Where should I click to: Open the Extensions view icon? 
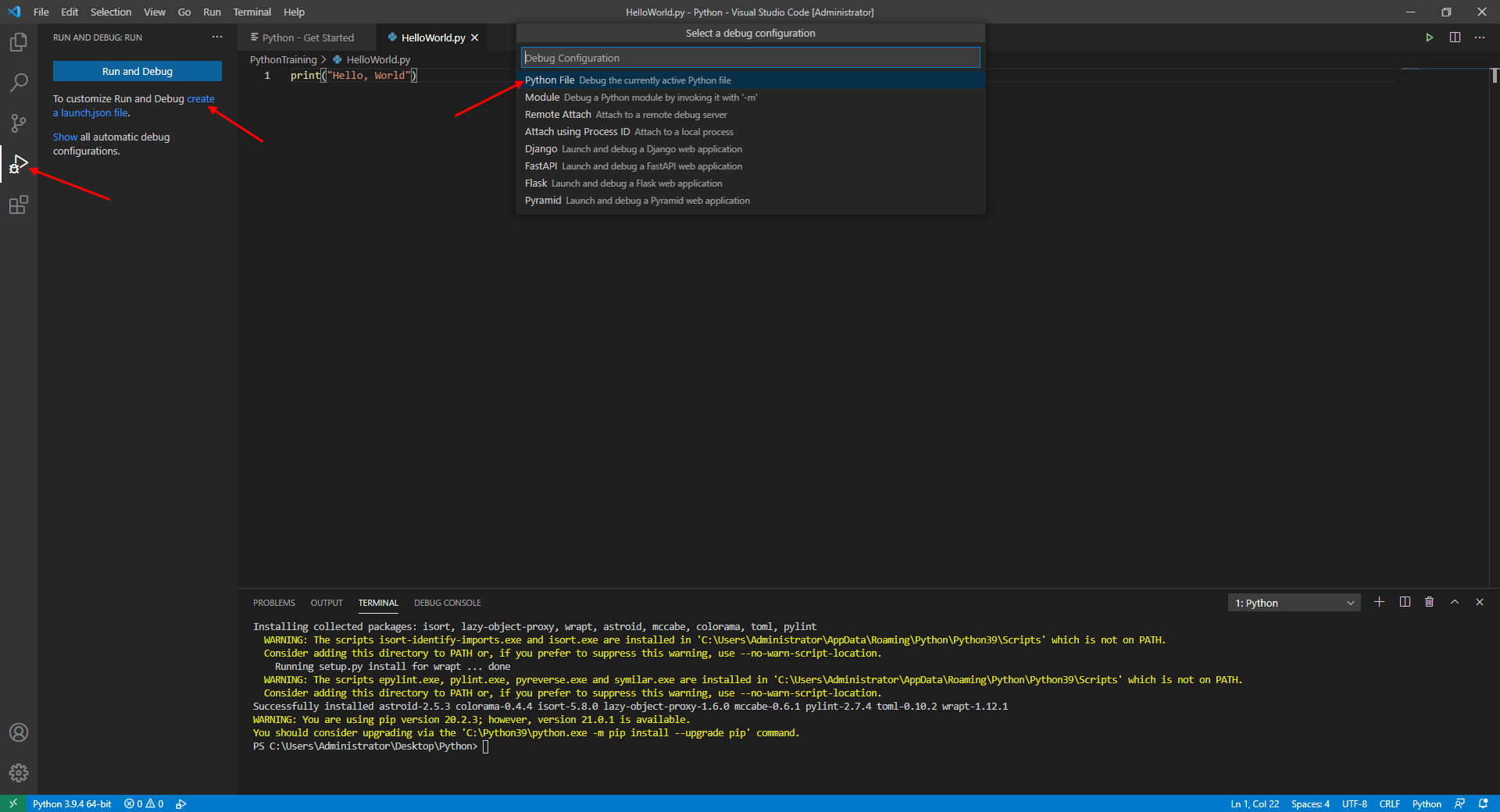pyautogui.click(x=19, y=205)
